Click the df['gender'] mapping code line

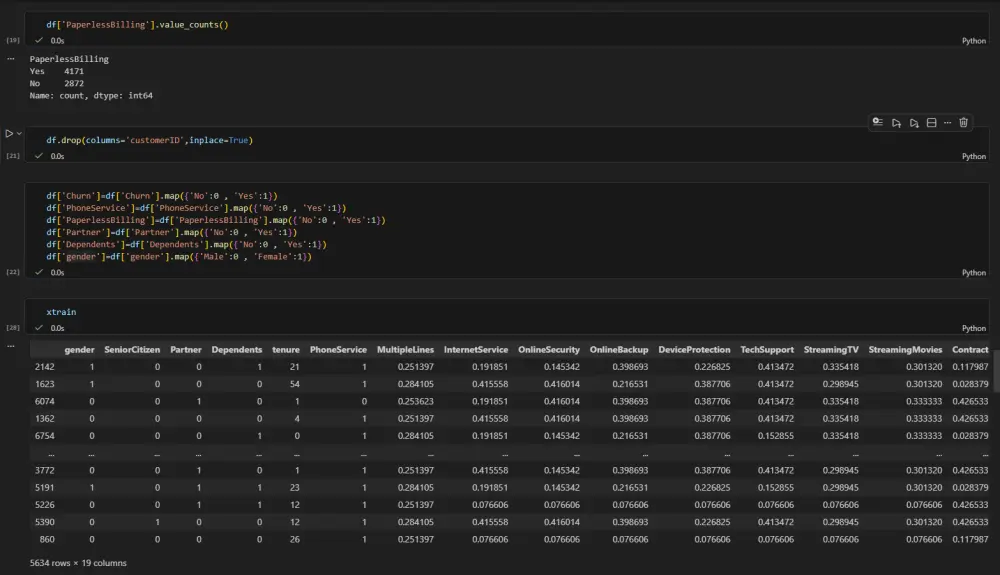(x=179, y=256)
